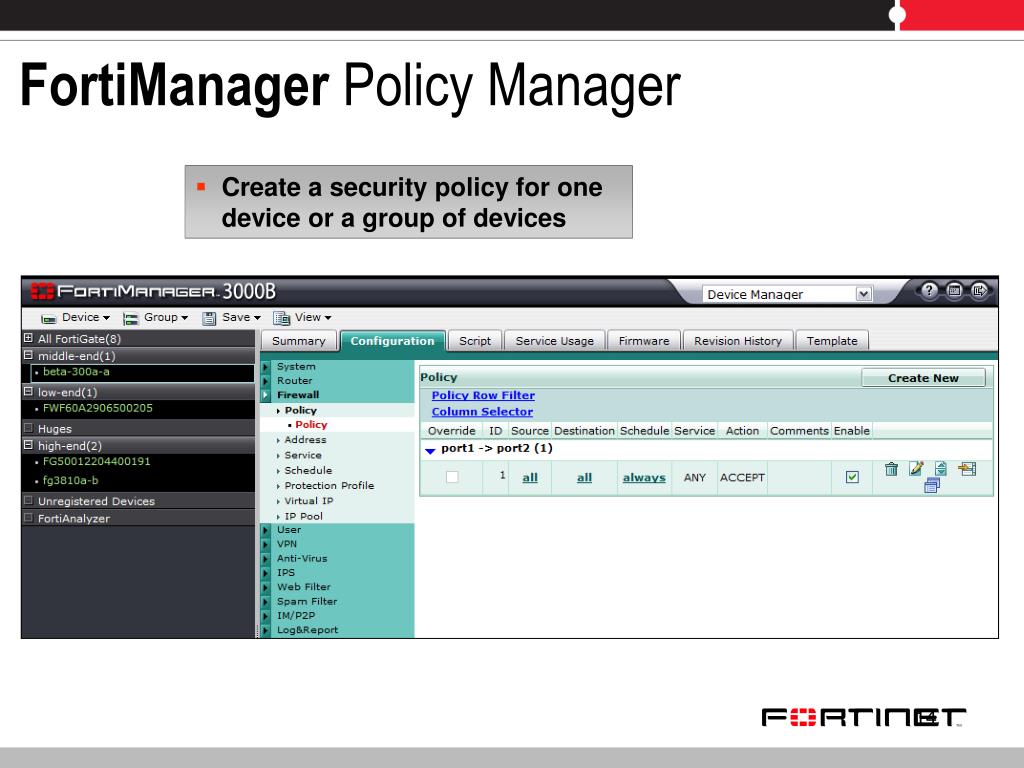Expand the All FortiGate(8) group
This screenshot has height=768, width=1024.
(x=28, y=338)
